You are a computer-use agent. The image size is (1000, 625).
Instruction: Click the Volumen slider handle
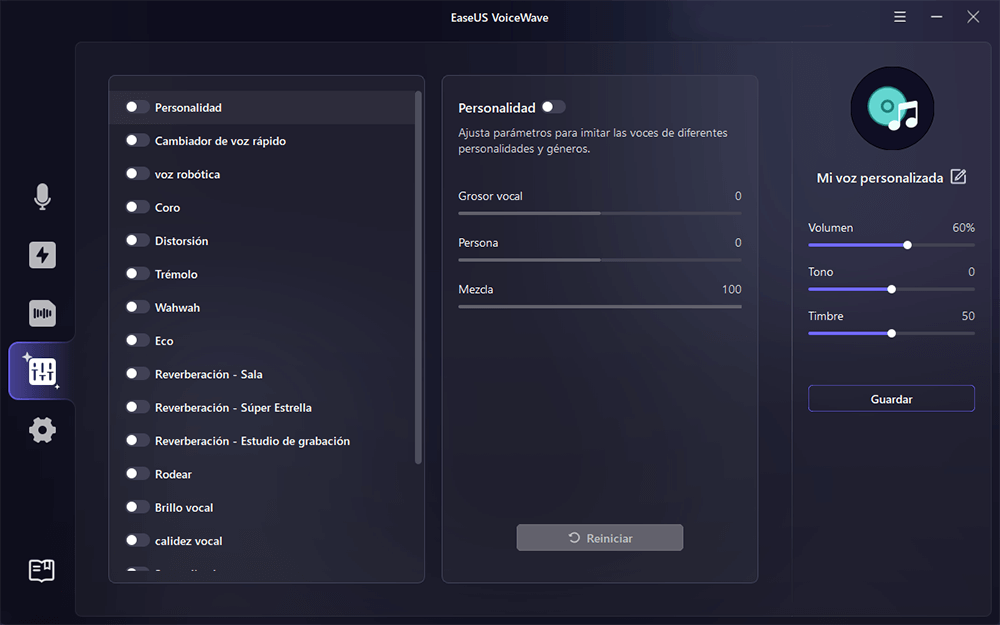pos(907,245)
